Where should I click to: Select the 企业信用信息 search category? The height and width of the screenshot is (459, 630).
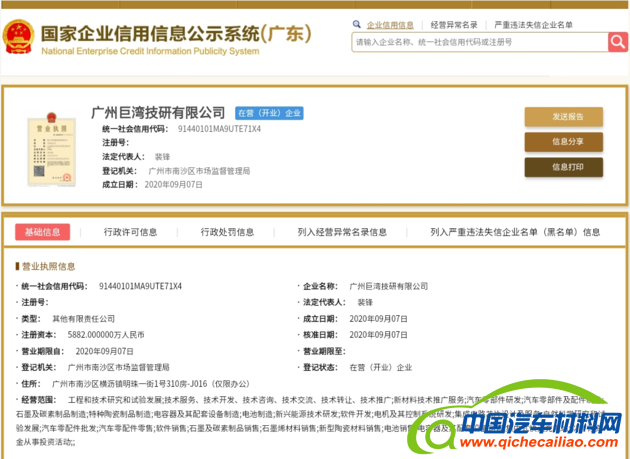coord(390,24)
